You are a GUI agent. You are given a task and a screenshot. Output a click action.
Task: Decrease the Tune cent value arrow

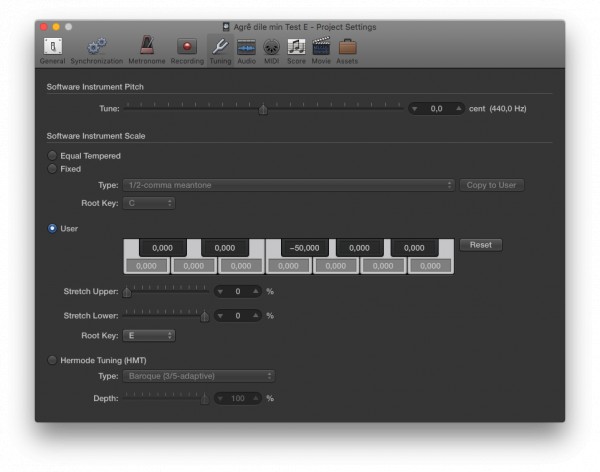tap(414, 109)
